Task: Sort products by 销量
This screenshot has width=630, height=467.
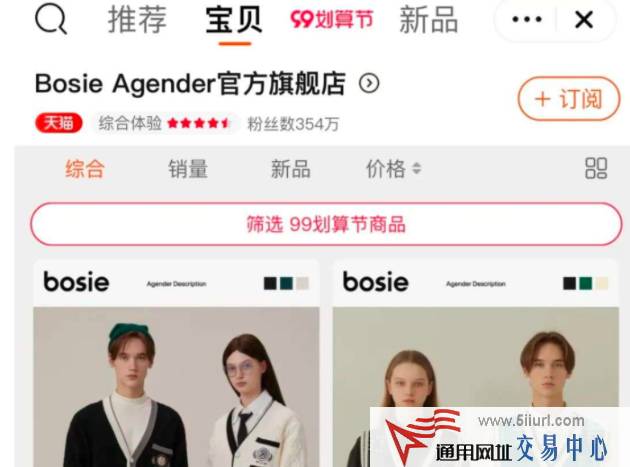Action: [x=188, y=169]
